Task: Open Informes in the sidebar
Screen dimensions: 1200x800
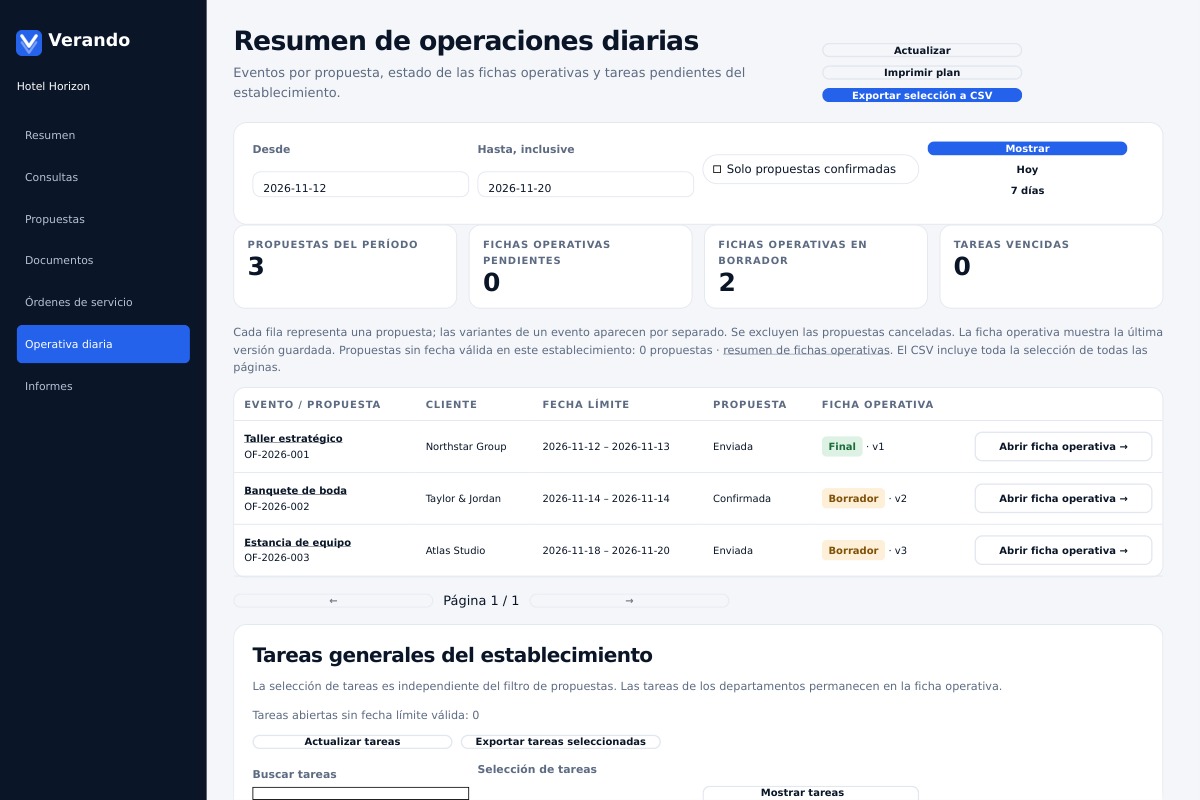Action: [x=103, y=386]
